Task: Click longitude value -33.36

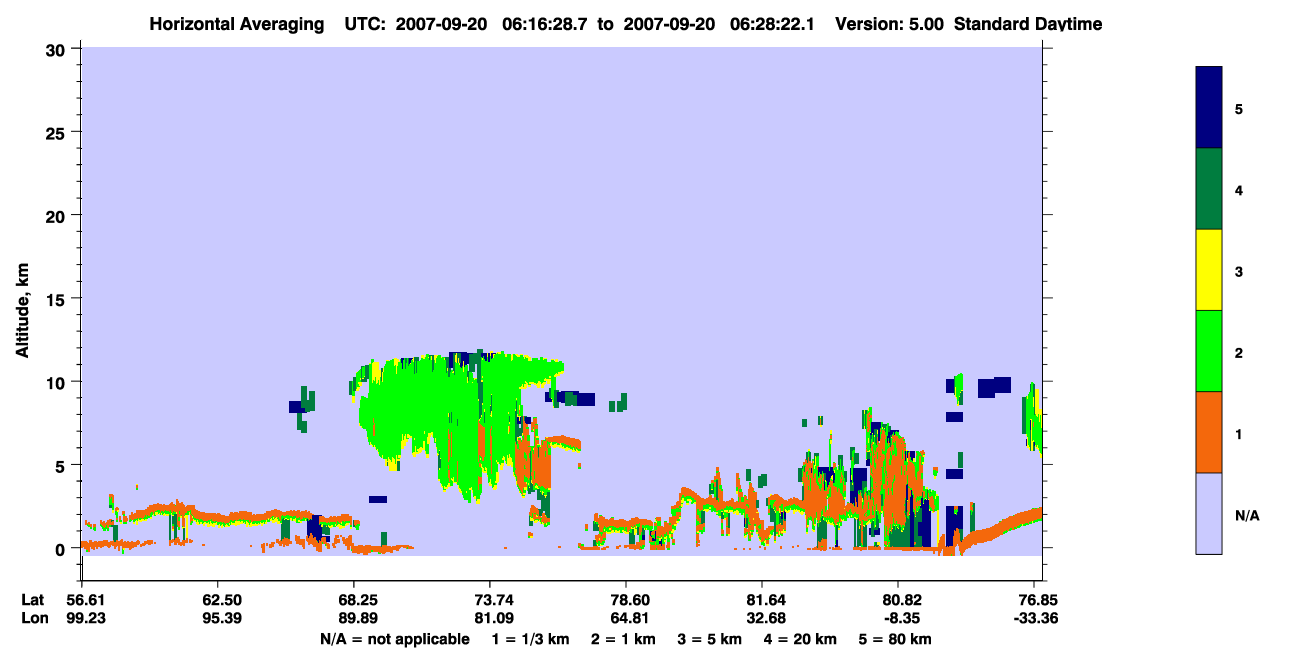Action: coord(1036,618)
